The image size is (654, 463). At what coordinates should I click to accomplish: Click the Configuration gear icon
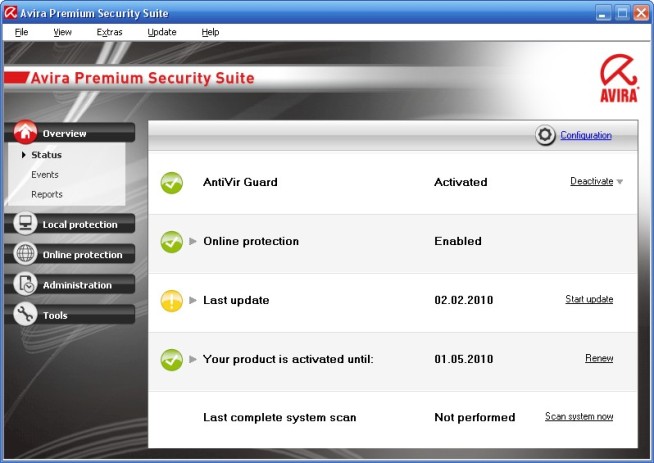point(545,136)
